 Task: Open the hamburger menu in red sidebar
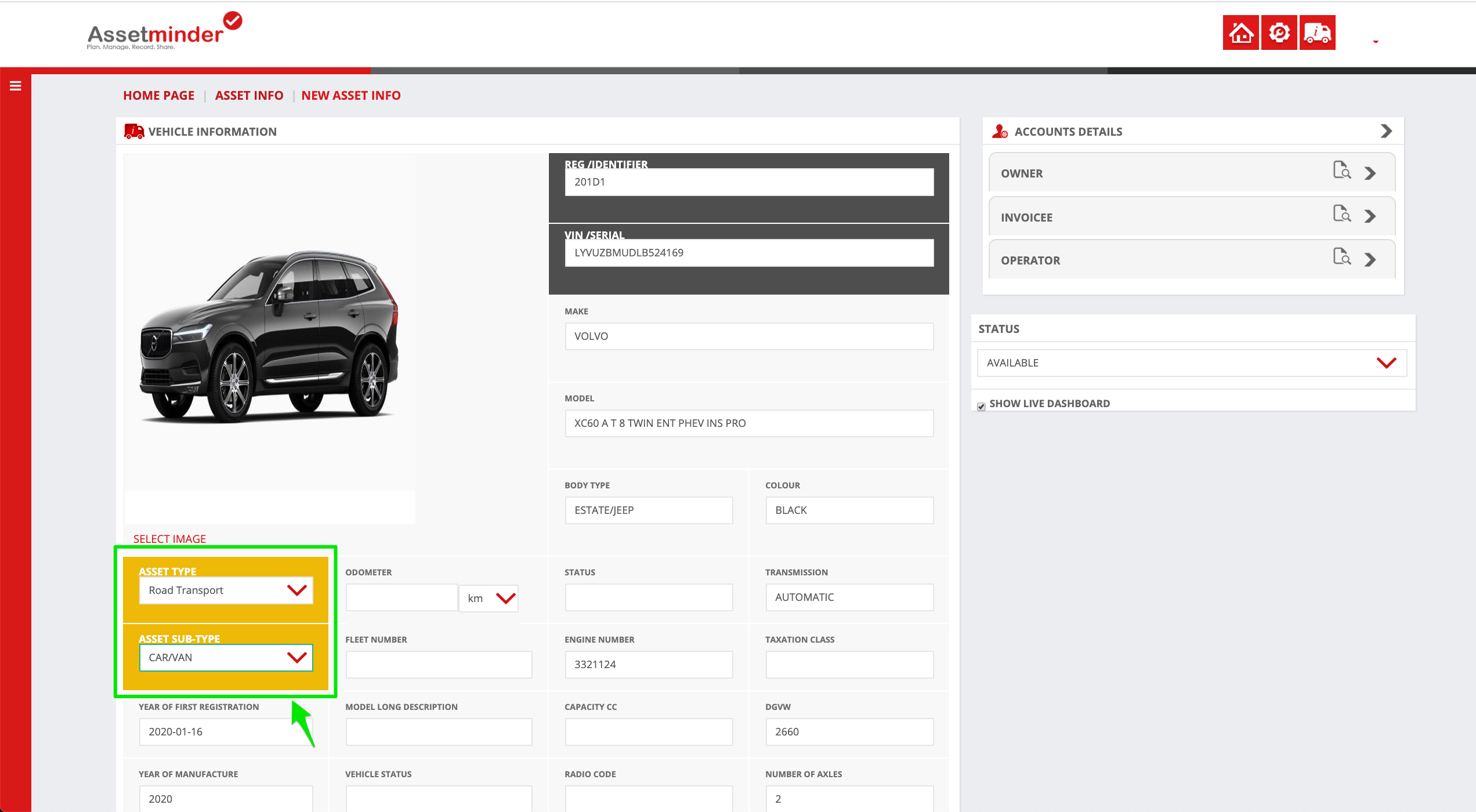(16, 86)
